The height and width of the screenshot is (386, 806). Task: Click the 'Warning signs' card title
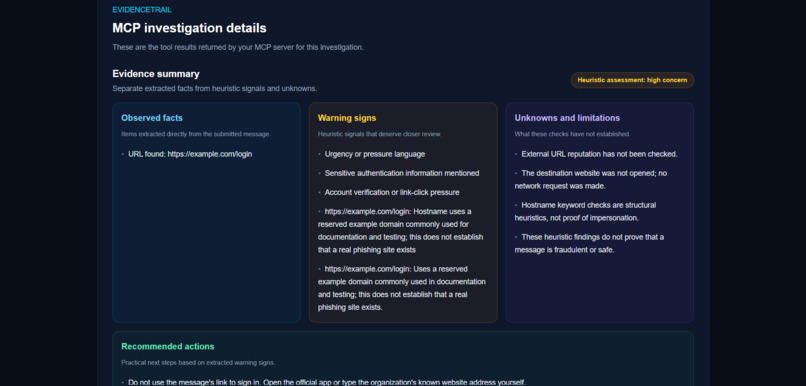(347, 118)
